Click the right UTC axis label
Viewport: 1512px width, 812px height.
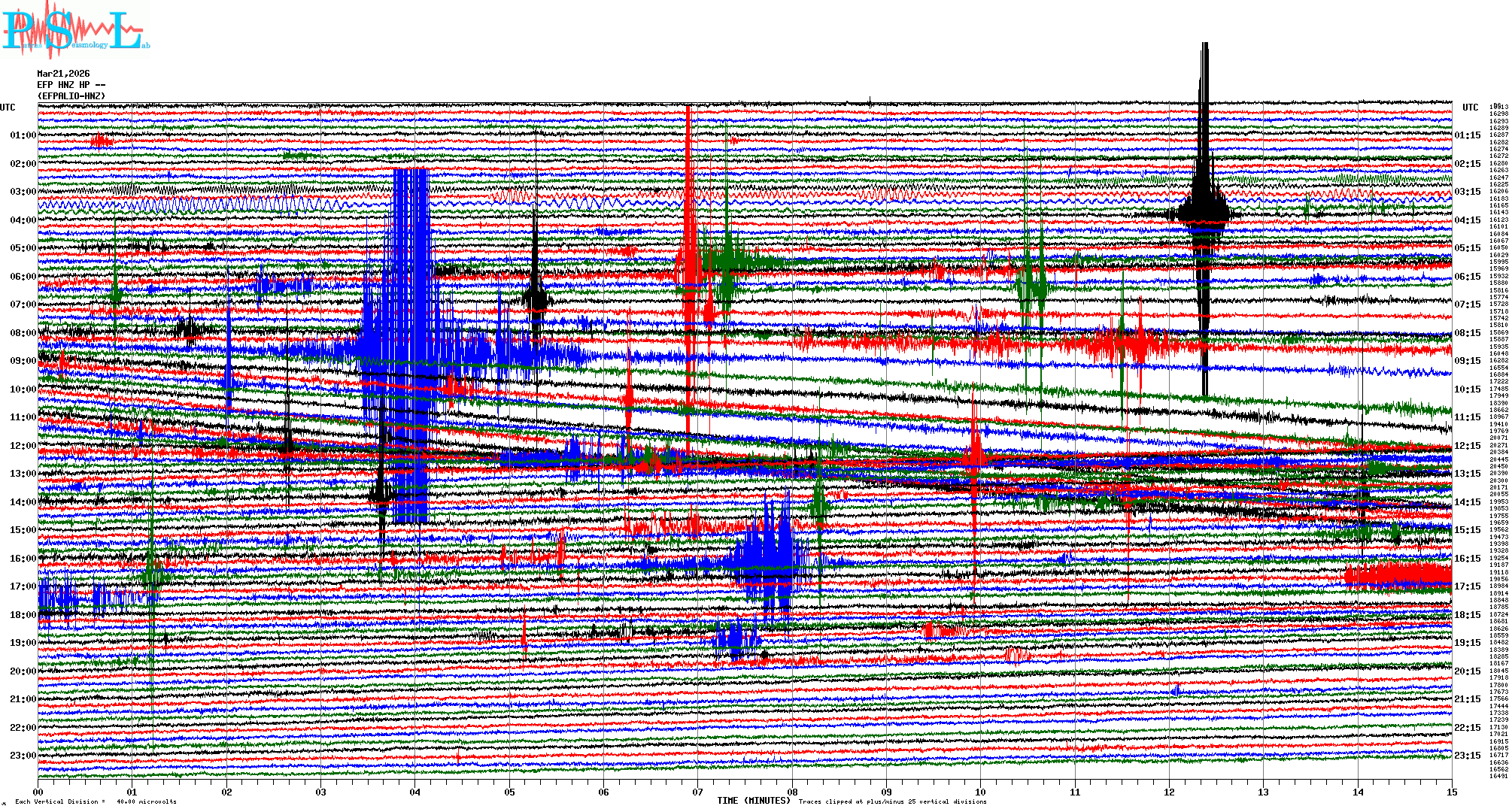tap(1470, 108)
